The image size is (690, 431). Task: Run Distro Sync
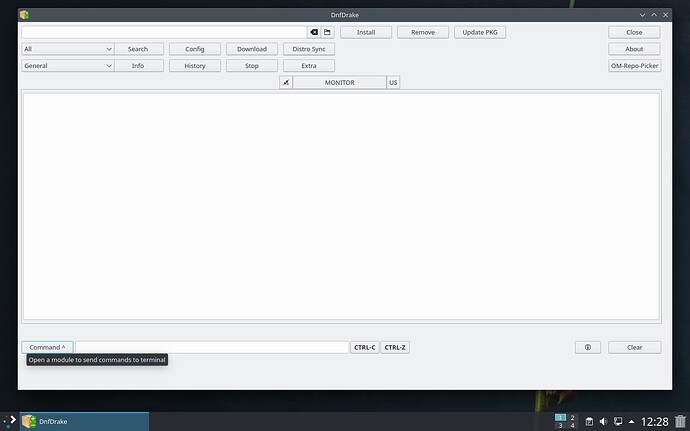[x=309, y=49]
